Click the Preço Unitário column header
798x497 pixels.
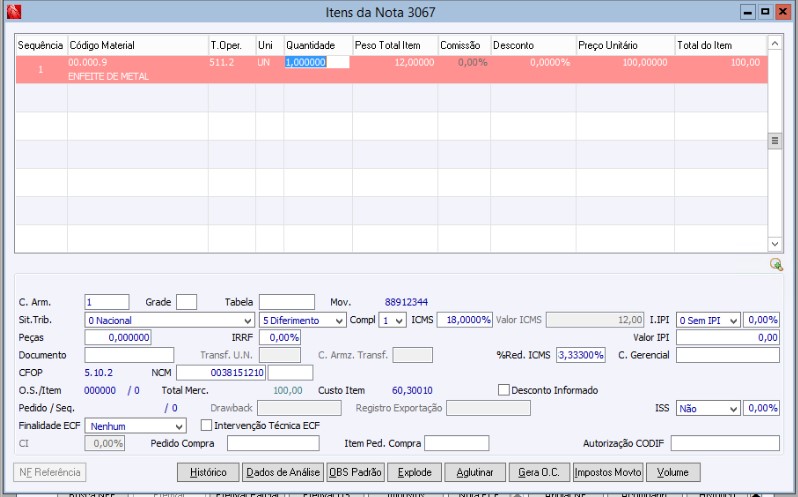pyautogui.click(x=625, y=45)
